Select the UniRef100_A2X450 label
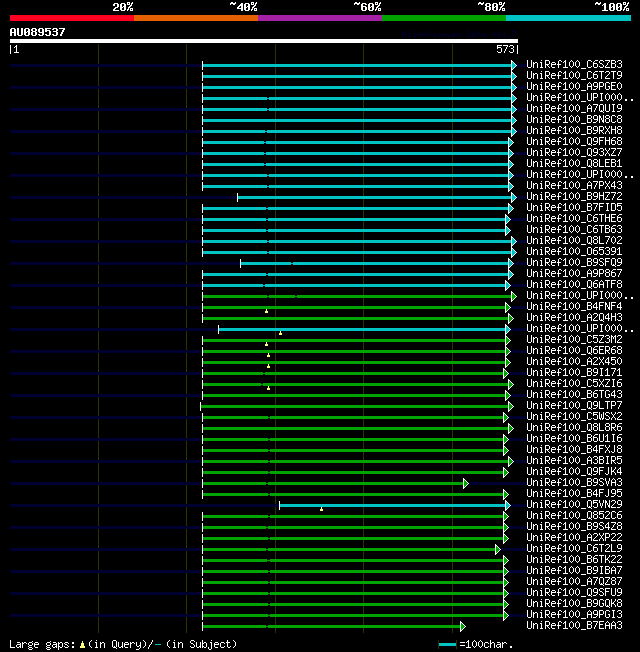This screenshot has height=652, width=640. pos(574,361)
